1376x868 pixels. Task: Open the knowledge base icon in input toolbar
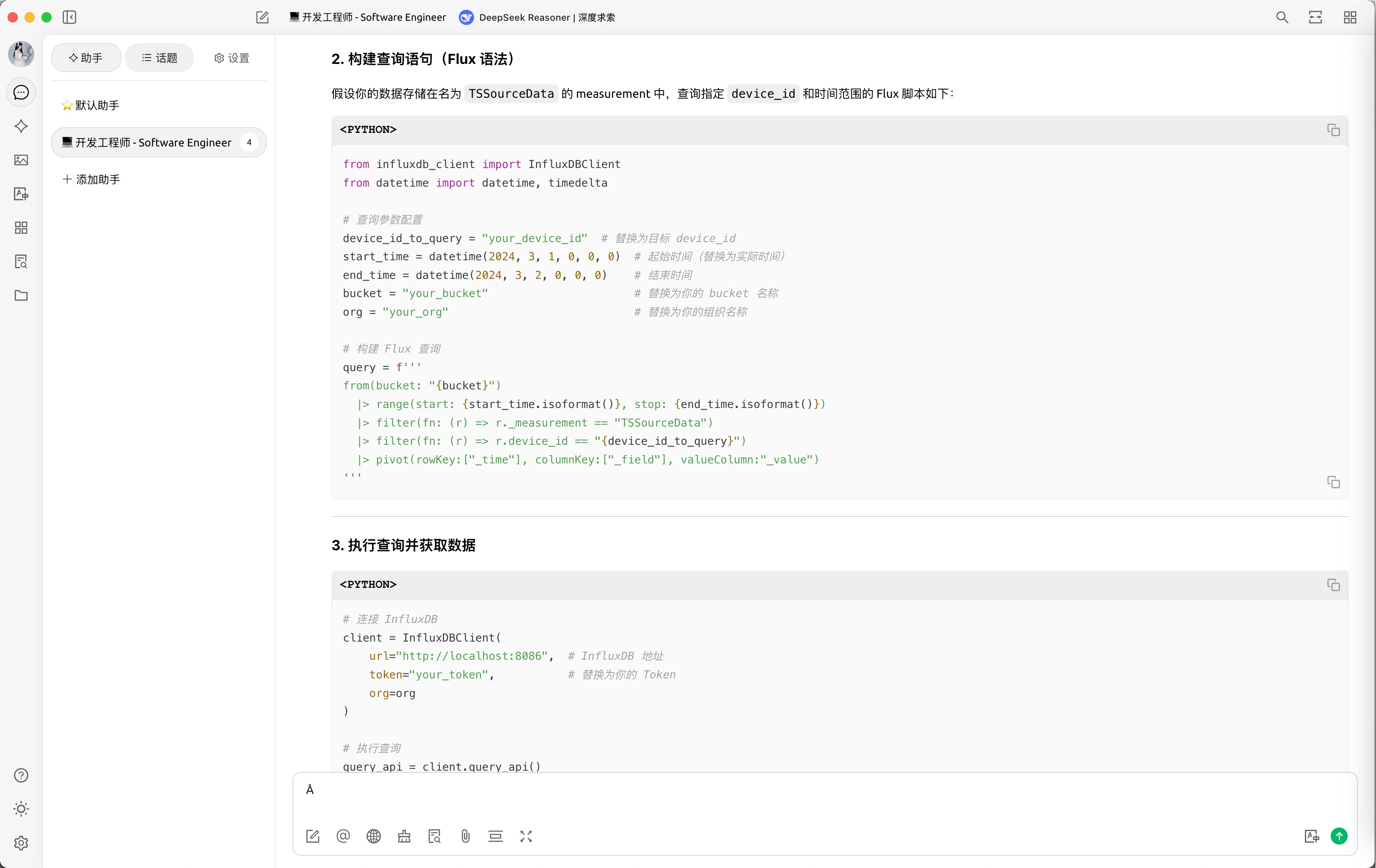434,837
